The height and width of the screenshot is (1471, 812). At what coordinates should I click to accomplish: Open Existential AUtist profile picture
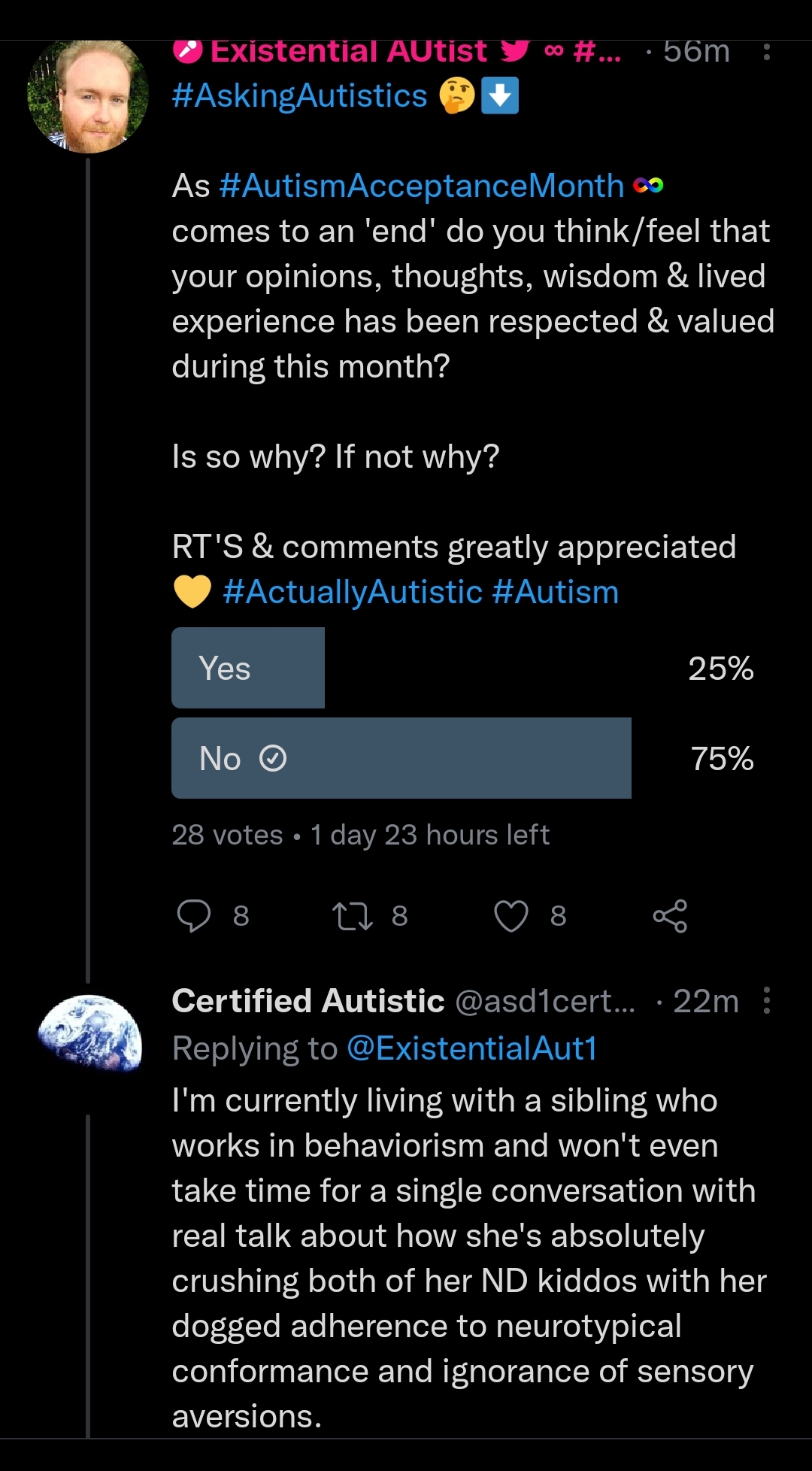(x=88, y=96)
